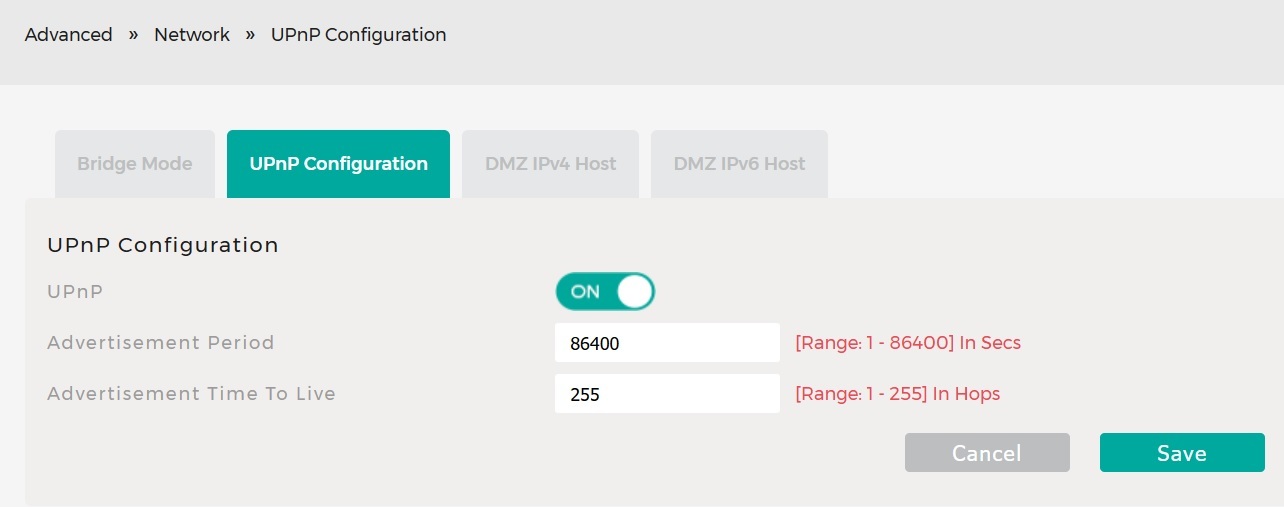Open the DMZ IPv4 Host tab
Image resolution: width=1284 pixels, height=507 pixels.
coord(550,164)
